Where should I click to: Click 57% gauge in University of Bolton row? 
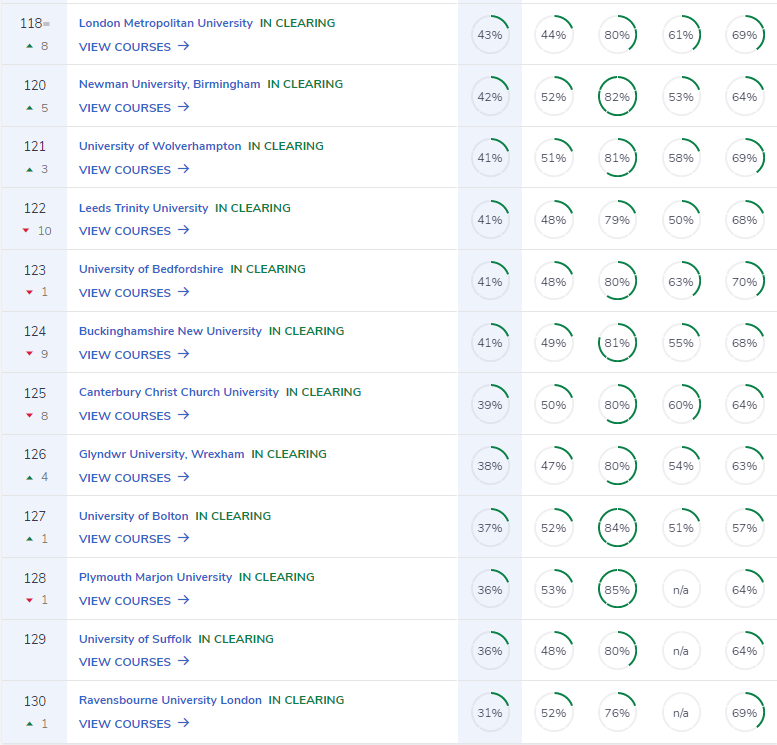(745, 527)
